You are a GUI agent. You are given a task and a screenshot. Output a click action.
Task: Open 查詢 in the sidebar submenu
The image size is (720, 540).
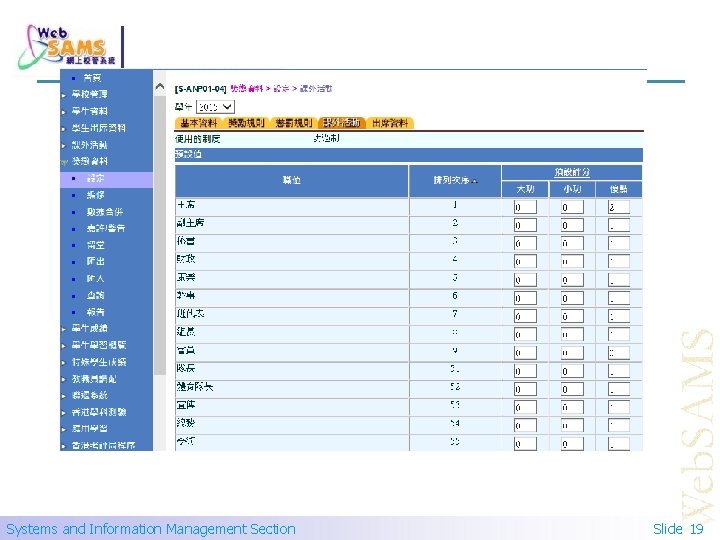click(x=96, y=295)
